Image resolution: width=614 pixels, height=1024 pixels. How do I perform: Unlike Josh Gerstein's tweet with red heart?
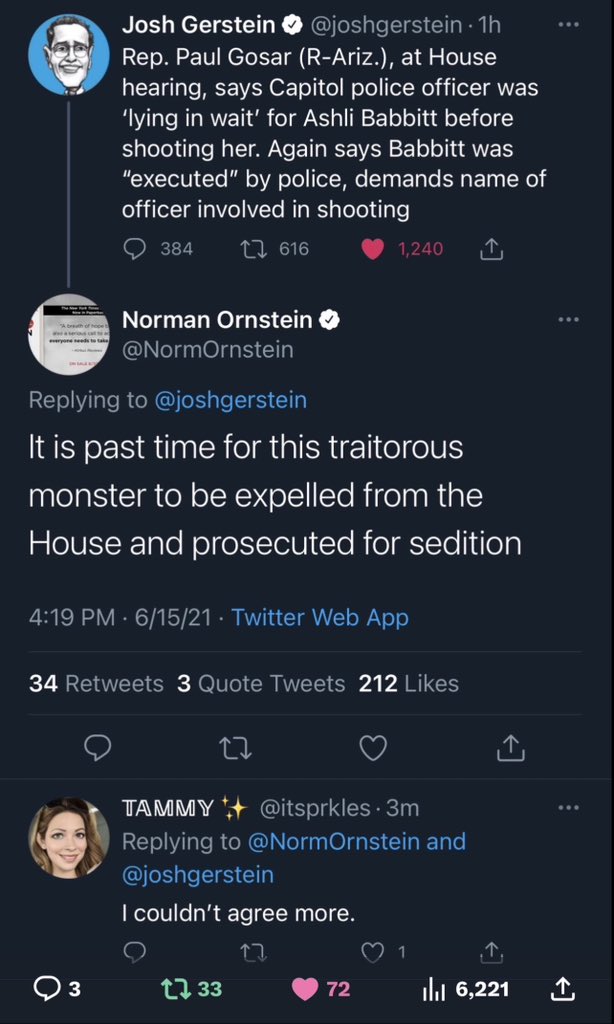[x=373, y=249]
